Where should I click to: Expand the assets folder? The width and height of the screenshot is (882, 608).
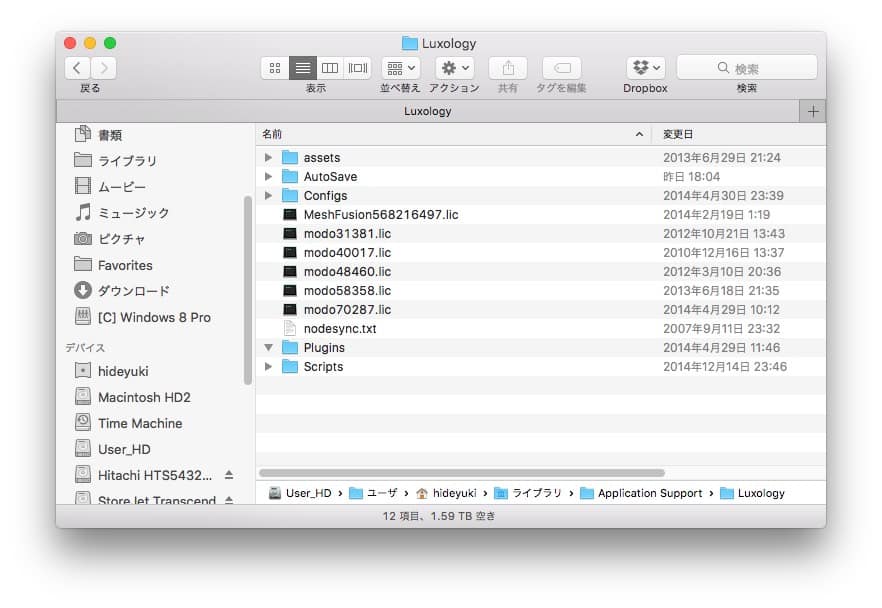(268, 158)
